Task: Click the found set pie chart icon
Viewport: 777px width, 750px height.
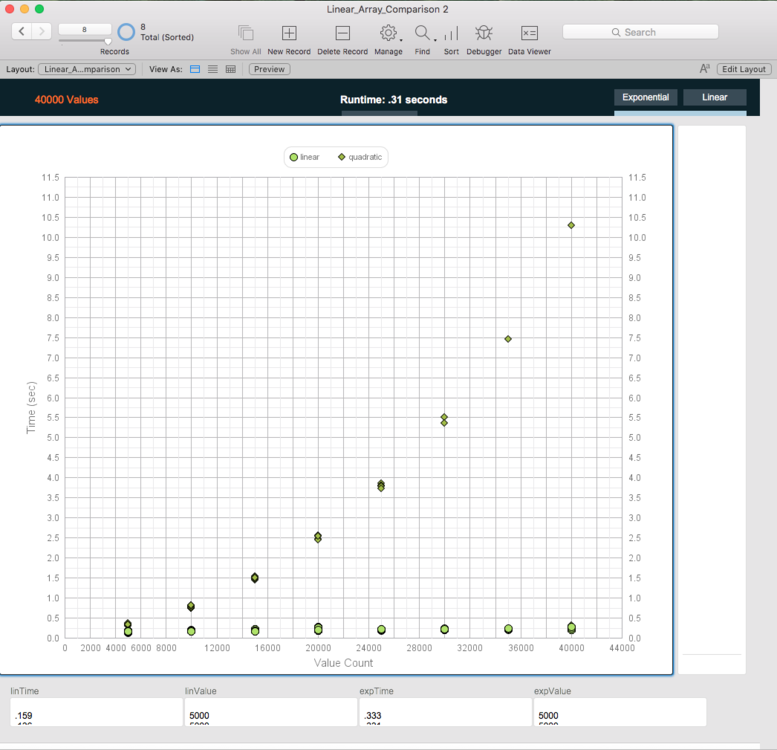Action: click(x=126, y=32)
